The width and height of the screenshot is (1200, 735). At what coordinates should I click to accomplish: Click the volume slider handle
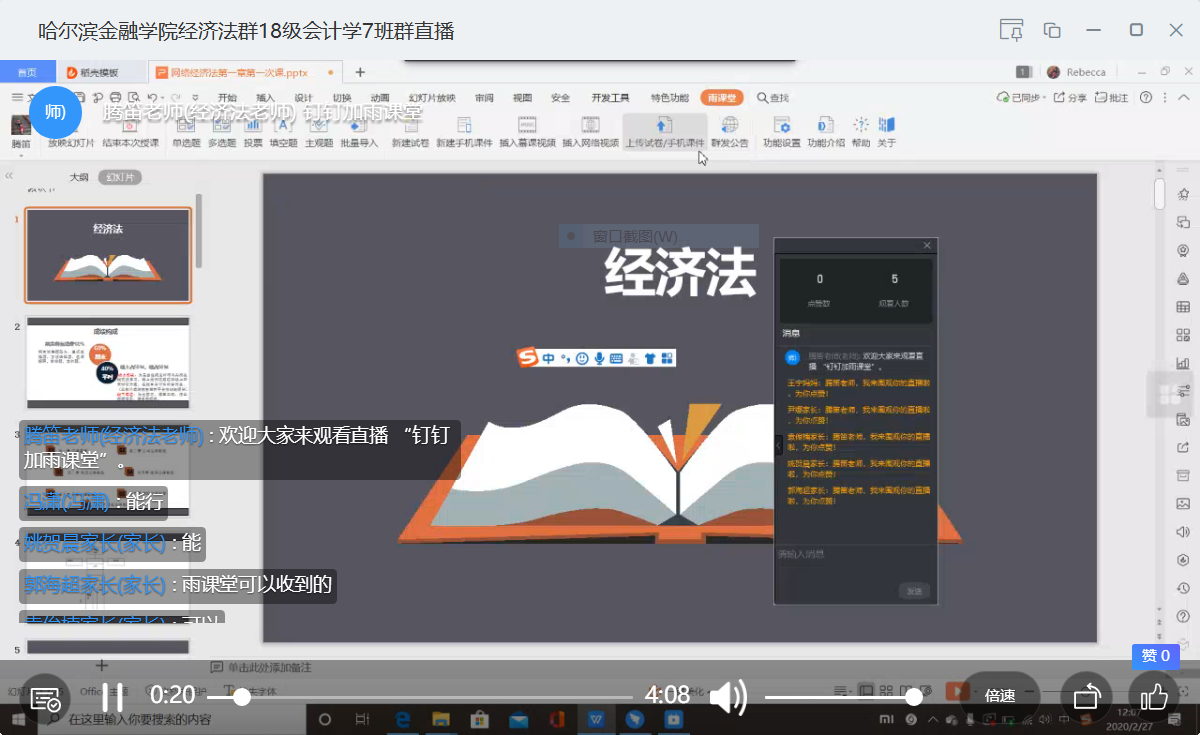pyautogui.click(x=913, y=697)
